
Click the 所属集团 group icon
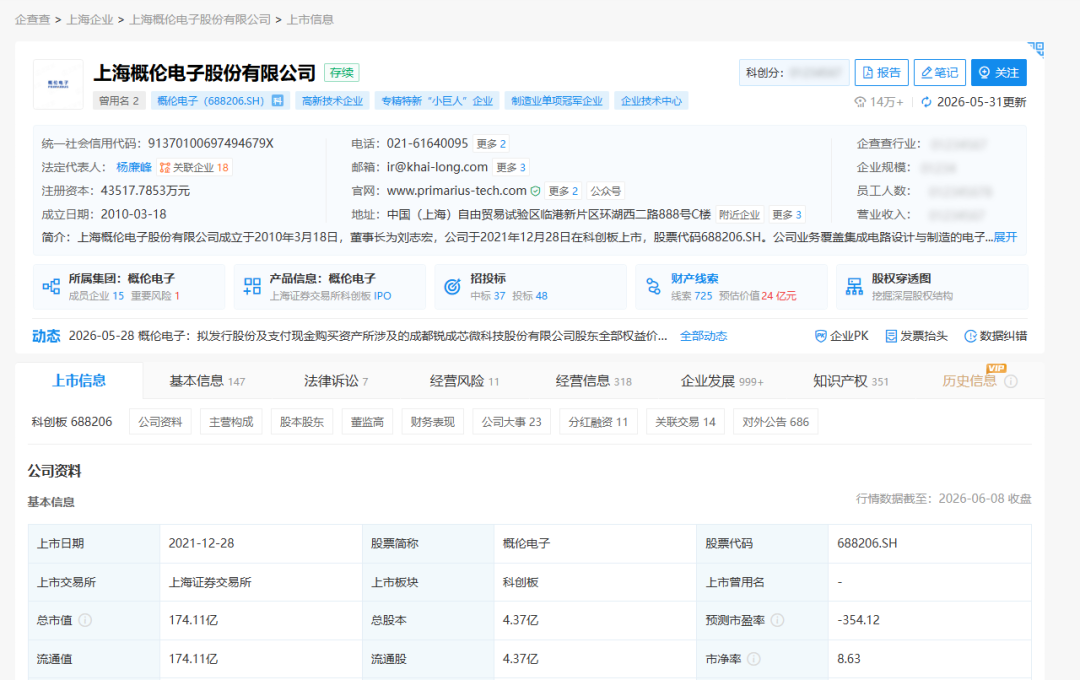tap(51, 287)
